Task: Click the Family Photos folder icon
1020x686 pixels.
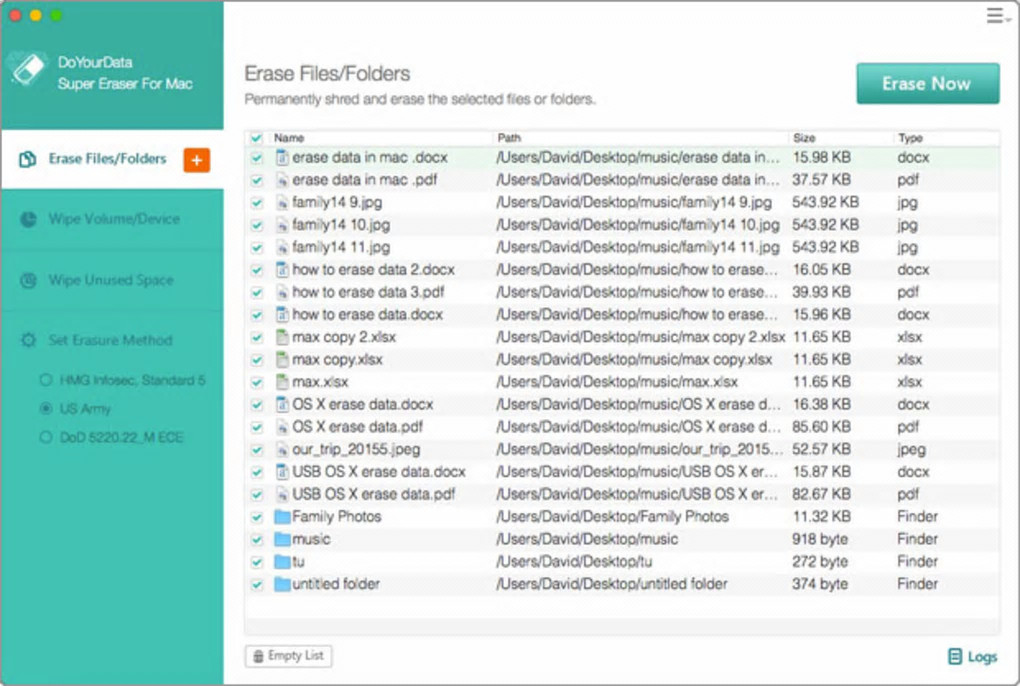Action: pos(282,517)
